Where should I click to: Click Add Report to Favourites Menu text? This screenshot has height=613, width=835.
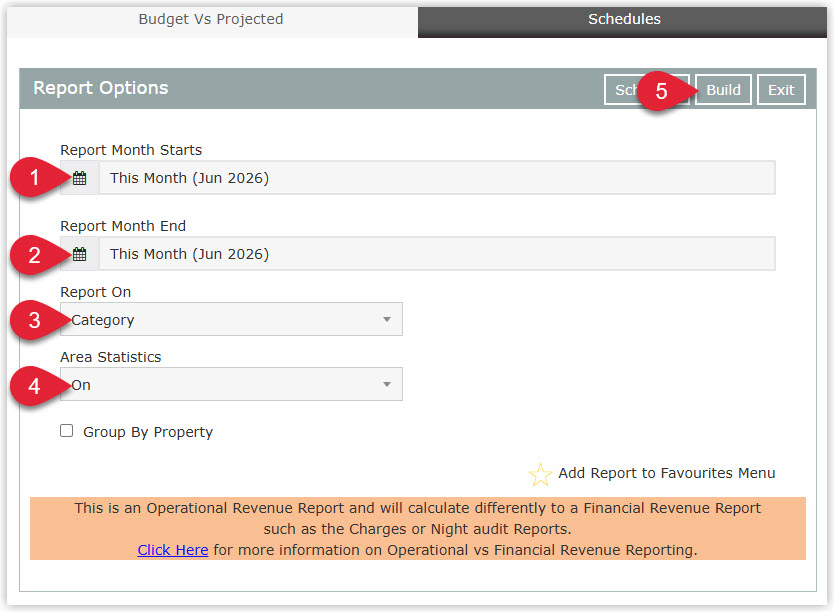[666, 473]
